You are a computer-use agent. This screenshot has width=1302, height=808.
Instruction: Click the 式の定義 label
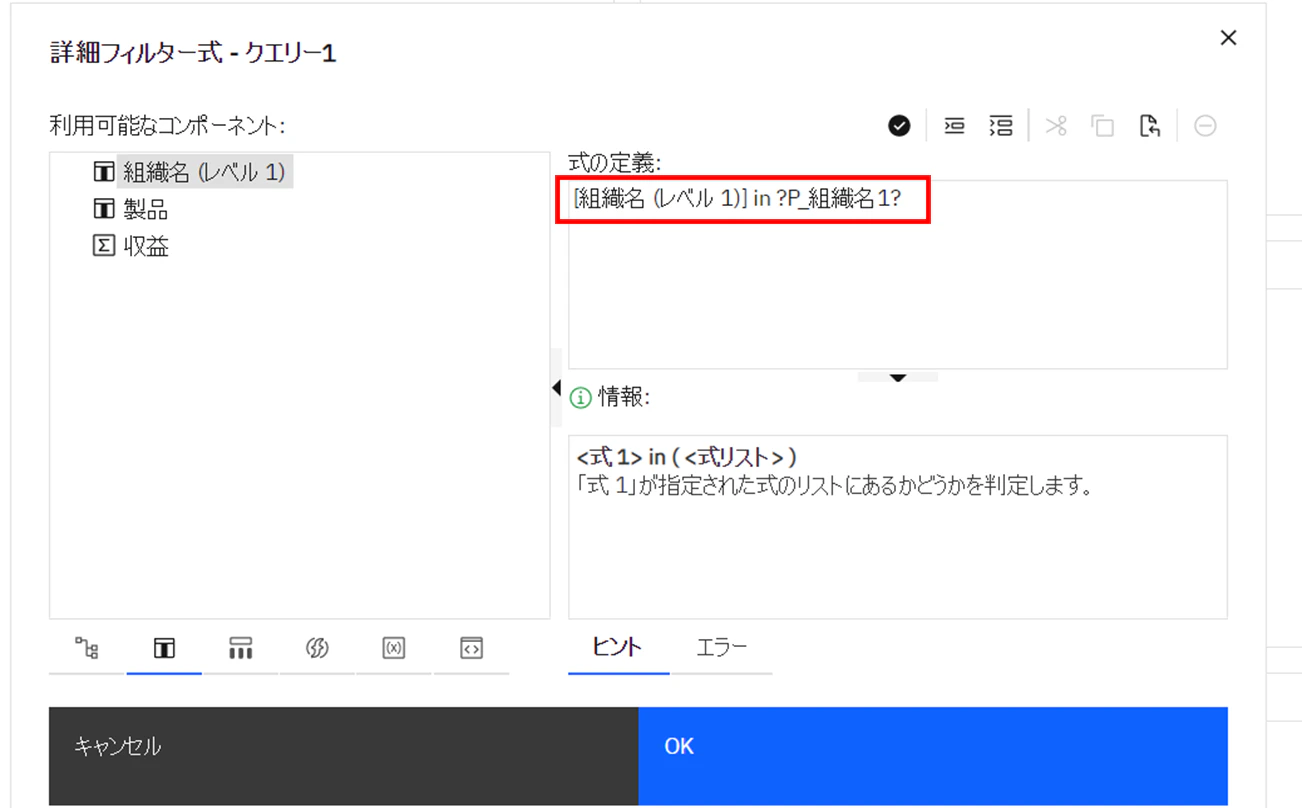tap(613, 163)
